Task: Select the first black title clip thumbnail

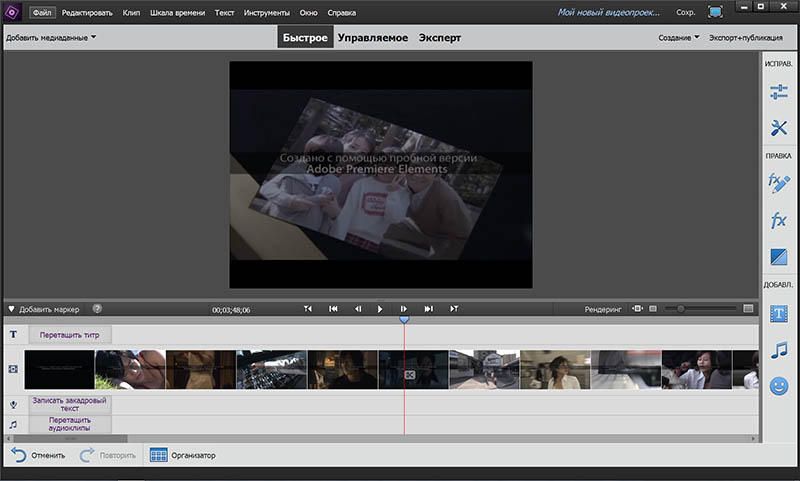Action: (x=59, y=369)
